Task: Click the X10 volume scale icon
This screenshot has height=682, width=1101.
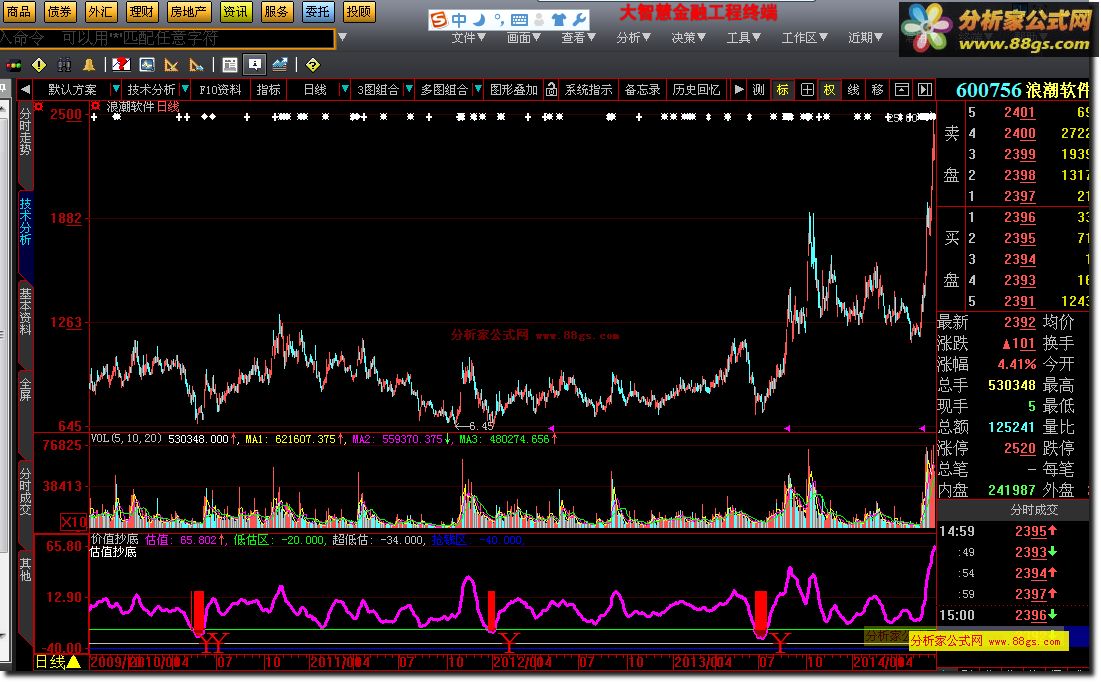Action: [x=73, y=522]
